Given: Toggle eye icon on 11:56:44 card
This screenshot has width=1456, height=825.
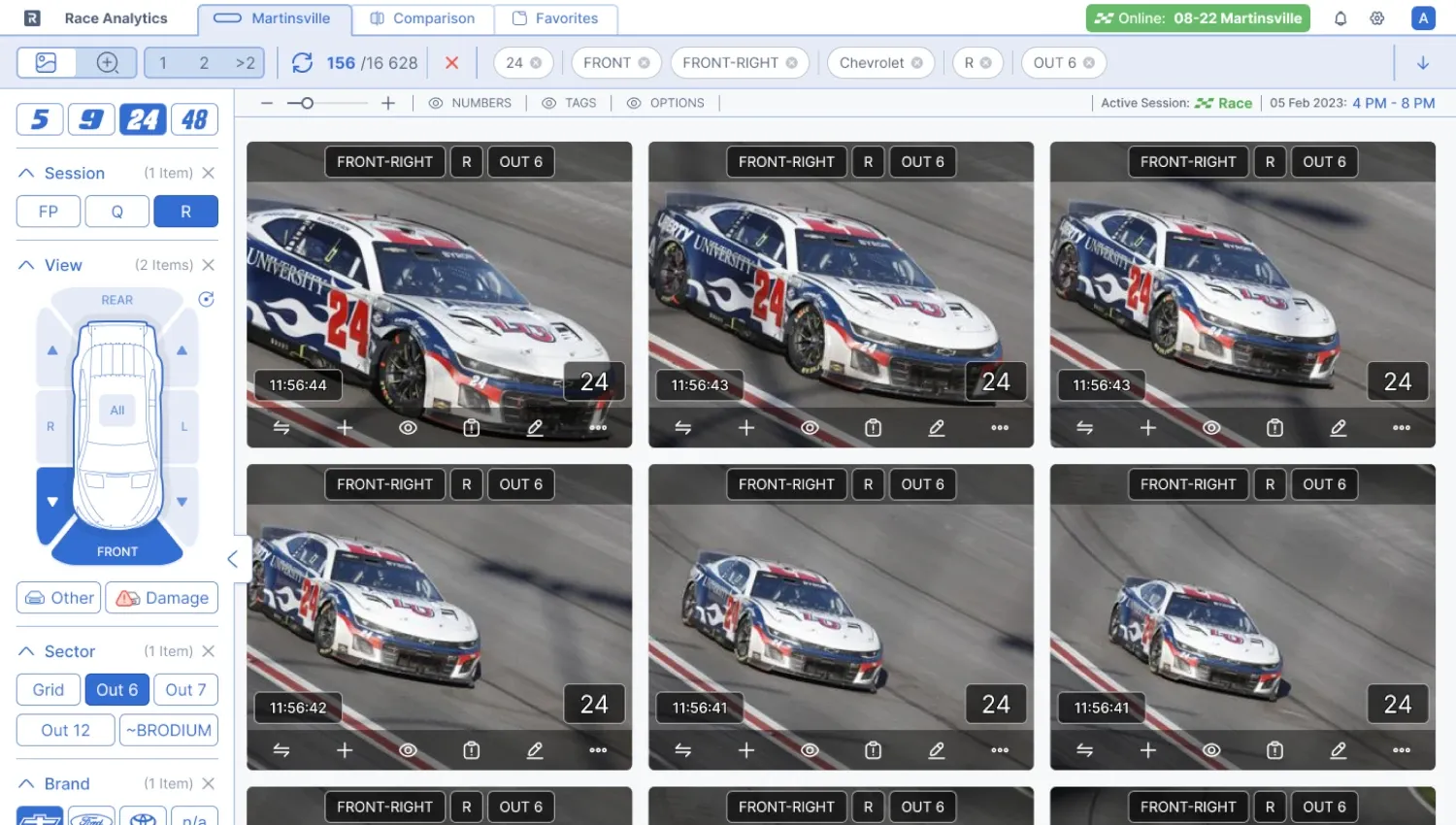Looking at the screenshot, I should tap(408, 428).
